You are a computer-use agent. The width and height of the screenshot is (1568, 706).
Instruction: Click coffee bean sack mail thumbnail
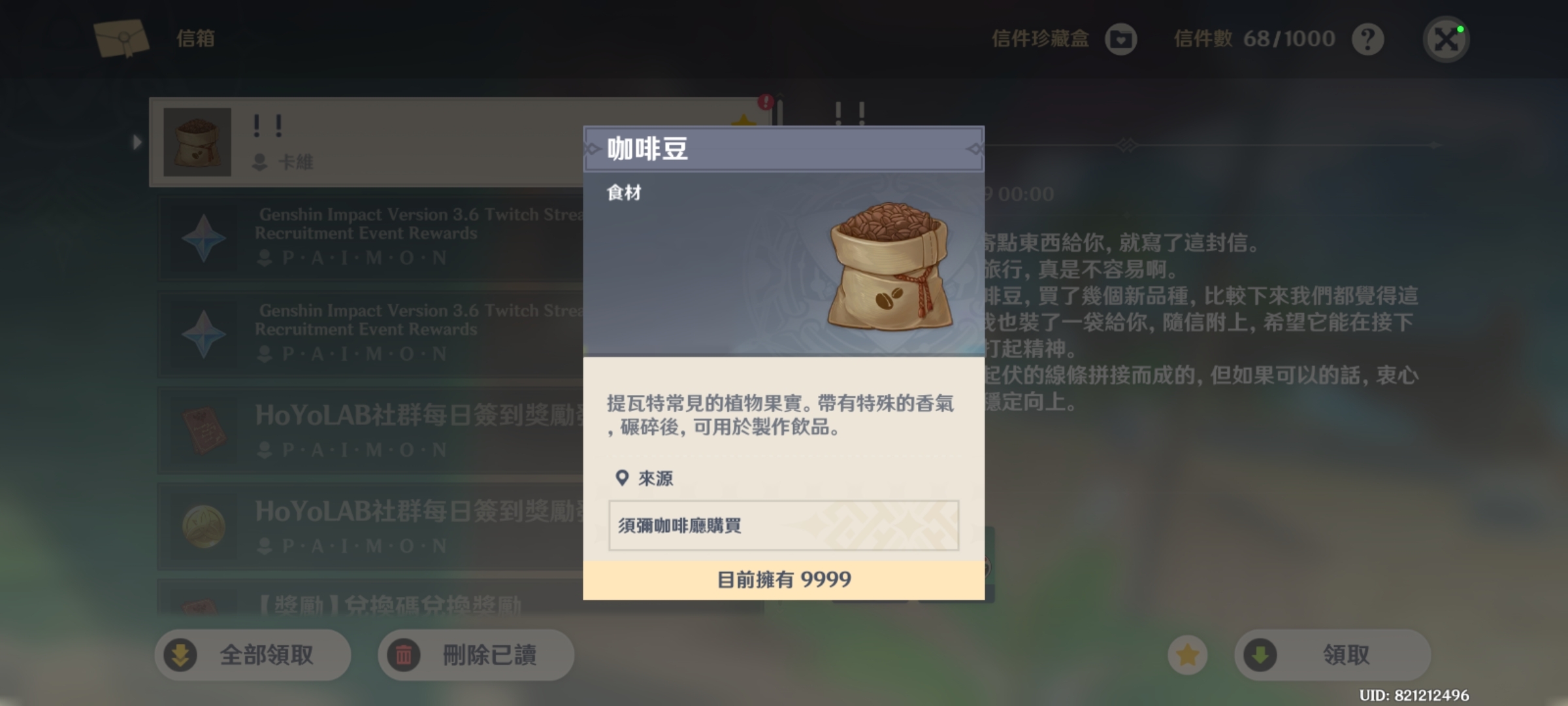(197, 142)
